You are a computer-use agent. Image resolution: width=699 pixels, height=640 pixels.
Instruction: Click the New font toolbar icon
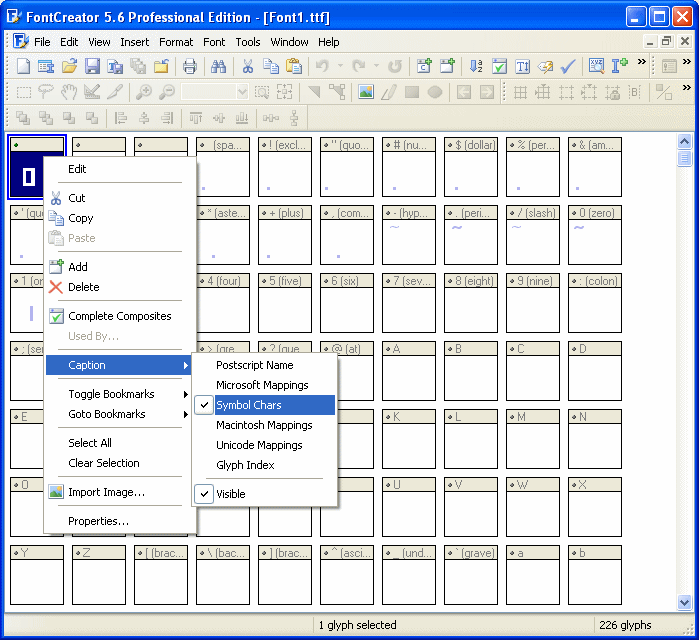(23, 66)
